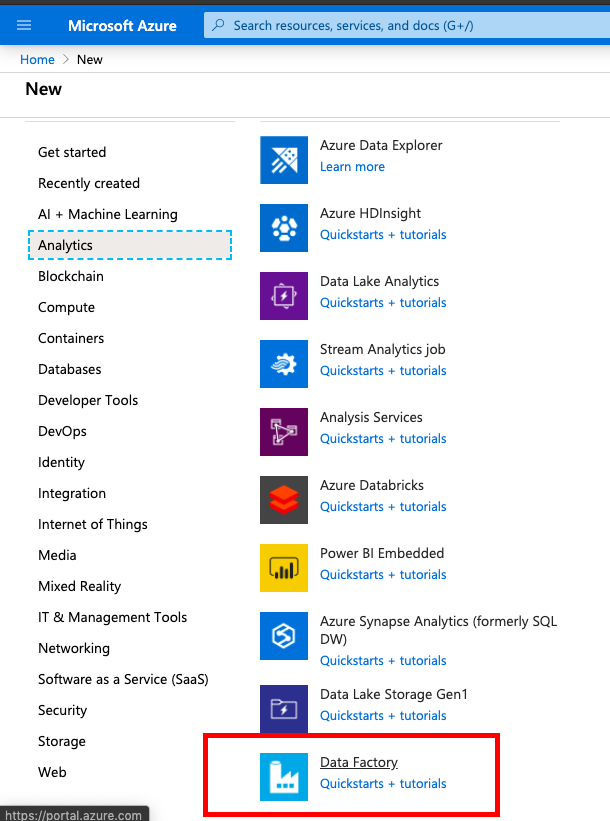Click the Data Factory link
The width and height of the screenshot is (610, 821).
point(358,762)
